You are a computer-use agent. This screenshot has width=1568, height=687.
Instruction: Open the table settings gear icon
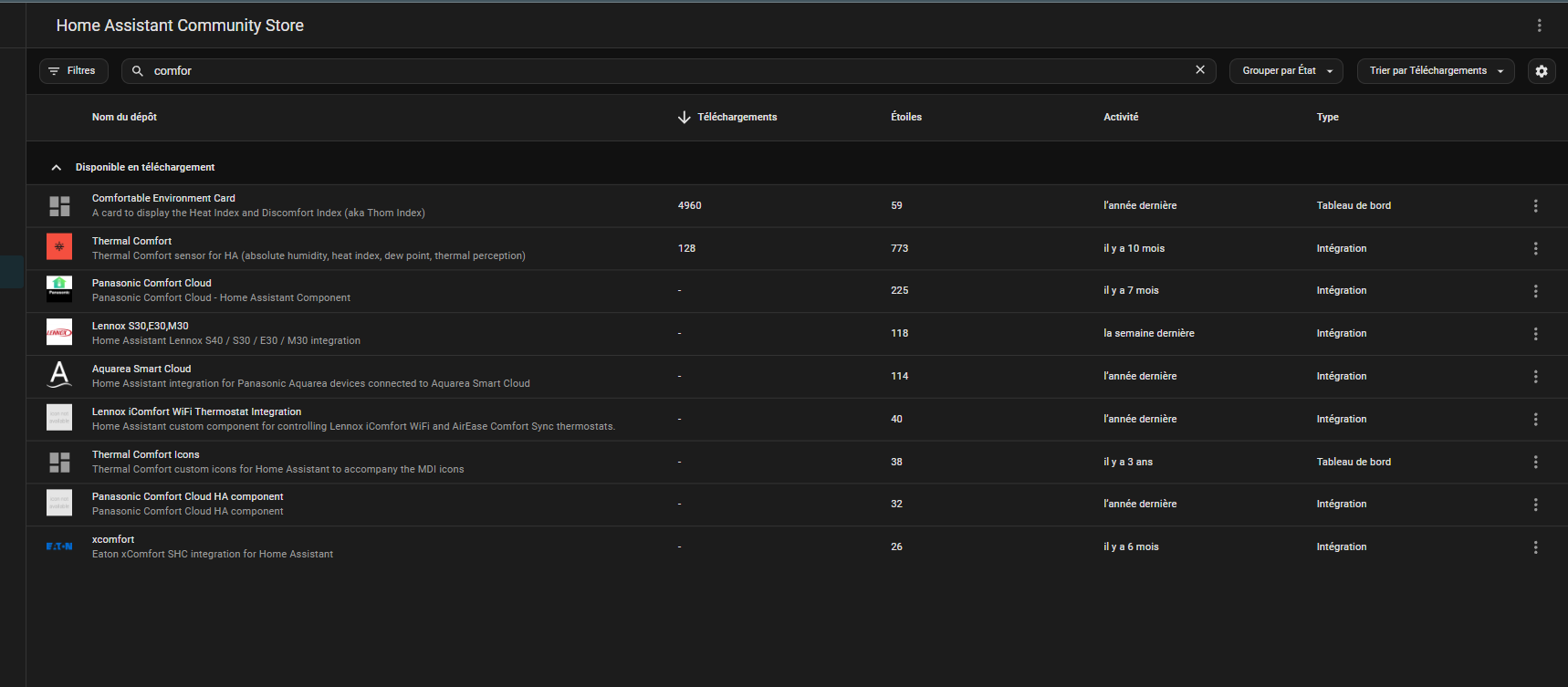click(x=1541, y=71)
